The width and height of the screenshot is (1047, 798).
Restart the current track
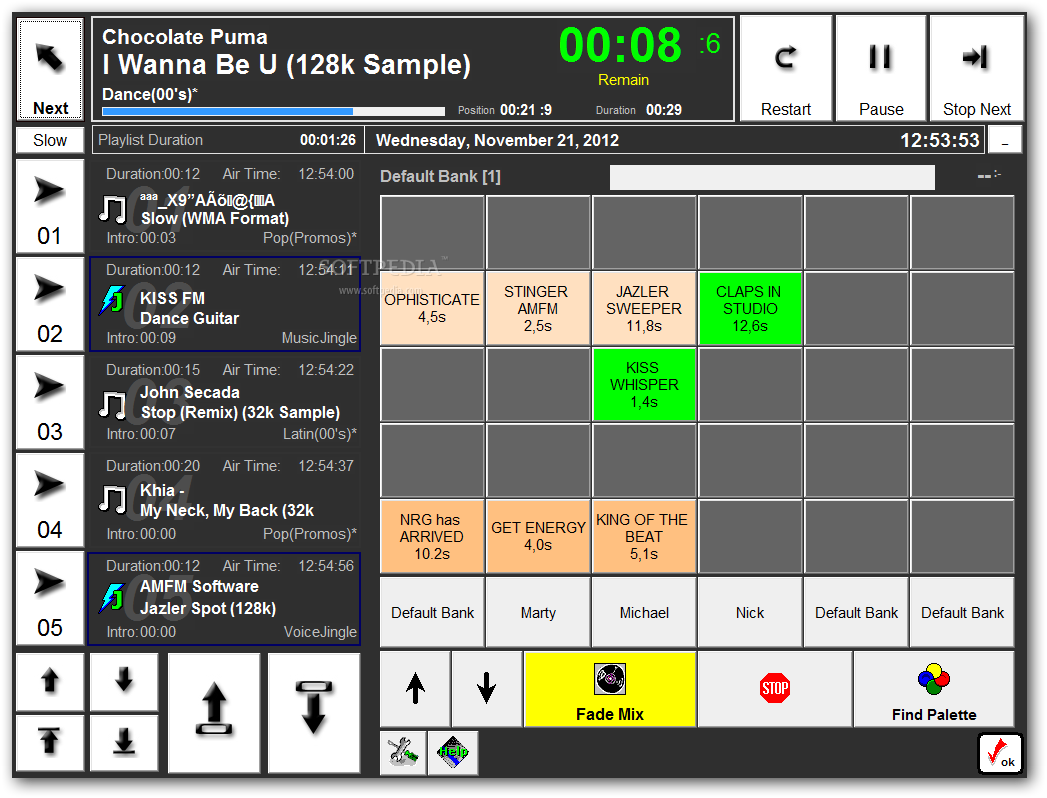pyautogui.click(x=785, y=69)
